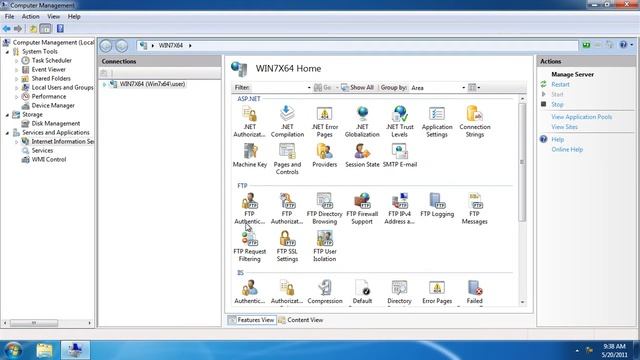Open IIS Failed Request Tracing feature
The width and height of the screenshot is (640, 360).
pyautogui.click(x=475, y=292)
